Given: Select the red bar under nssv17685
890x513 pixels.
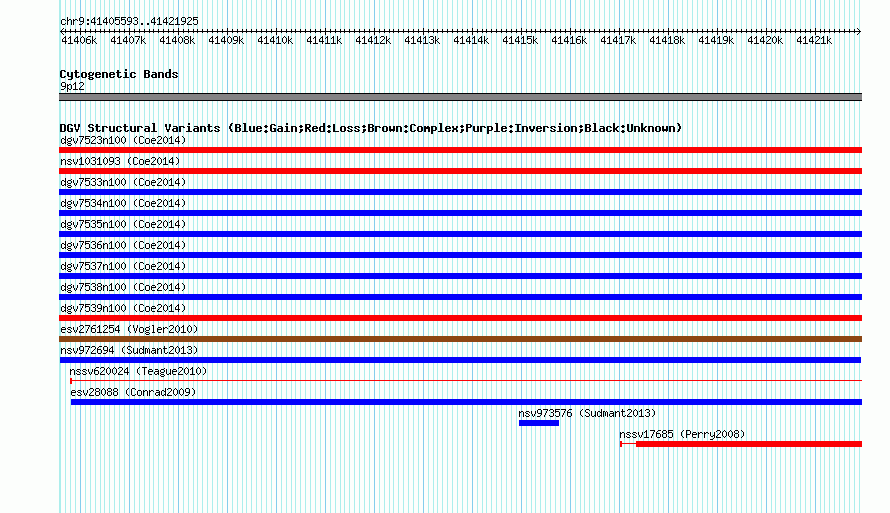Looking at the screenshot, I should 749,444.
